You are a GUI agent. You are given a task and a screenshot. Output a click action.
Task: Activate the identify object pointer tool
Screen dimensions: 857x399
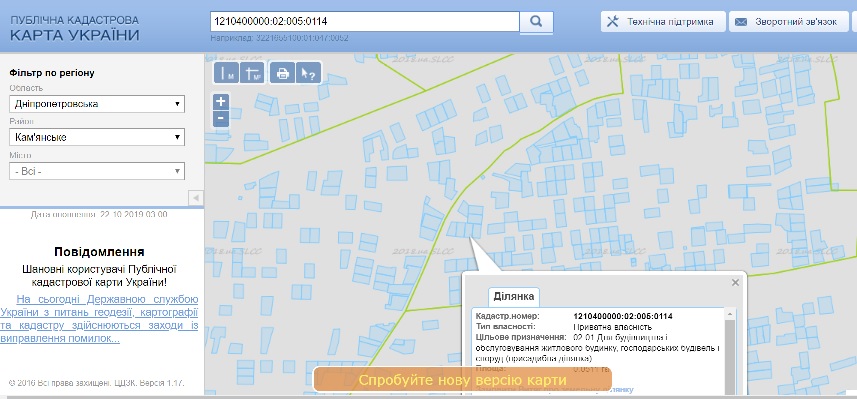click(308, 73)
